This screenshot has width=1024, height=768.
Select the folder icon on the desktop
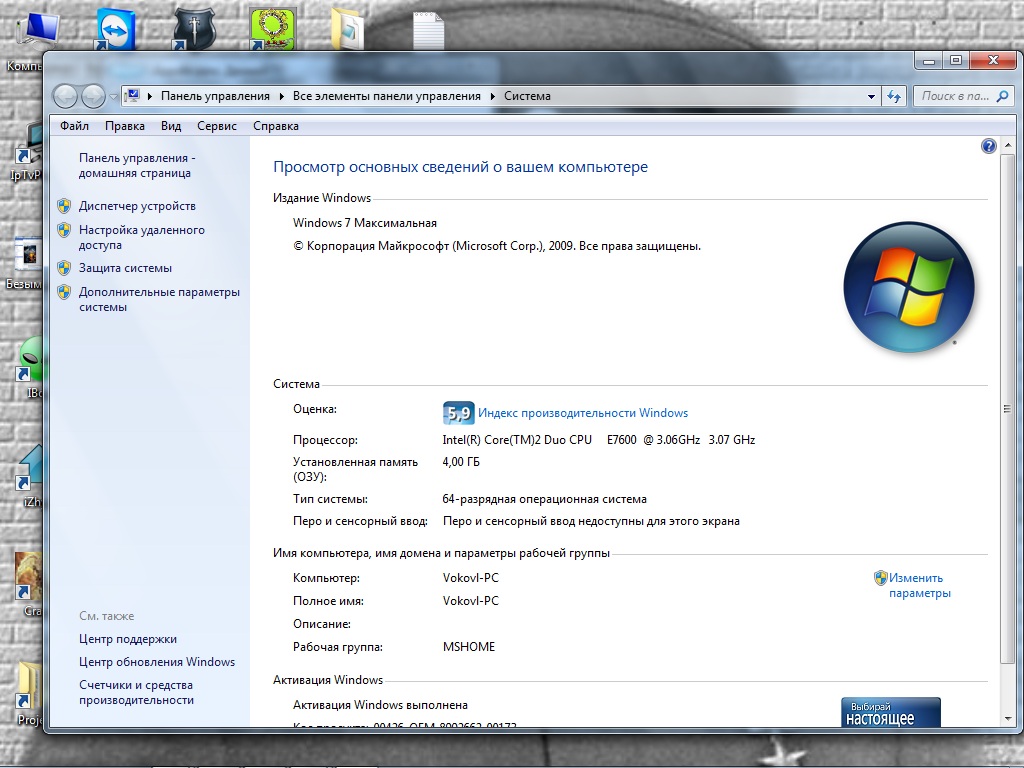(347, 29)
